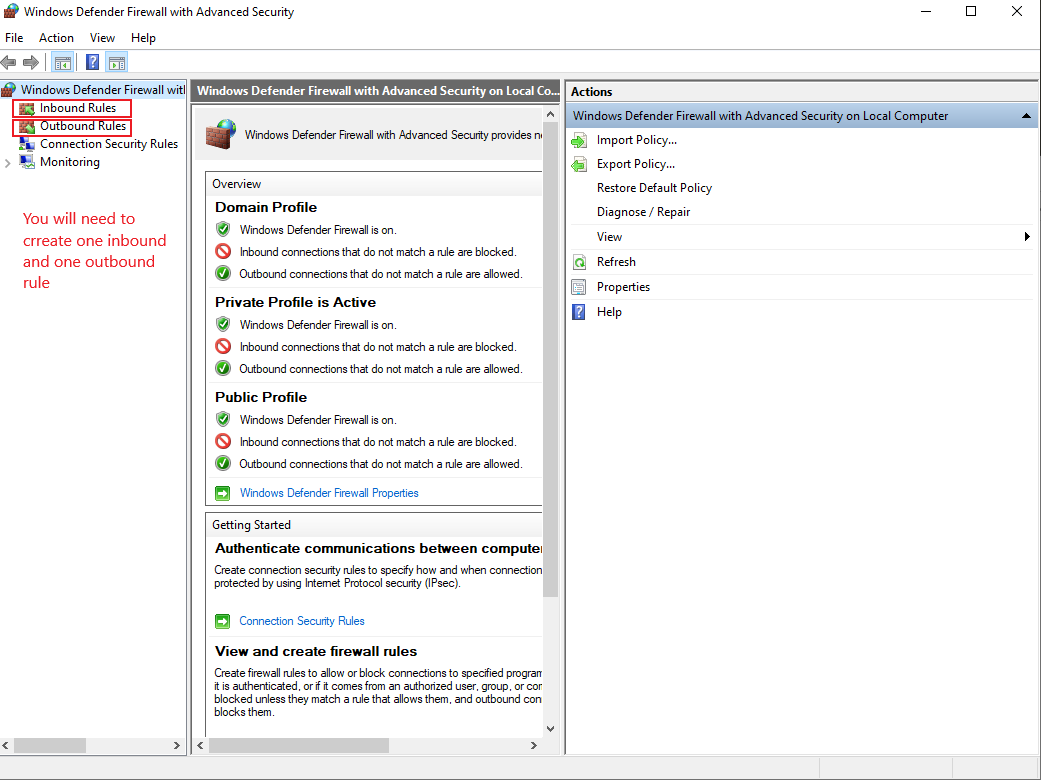1041x780 pixels.
Task: Click the Import Policy green arrow icon
Action: click(579, 140)
